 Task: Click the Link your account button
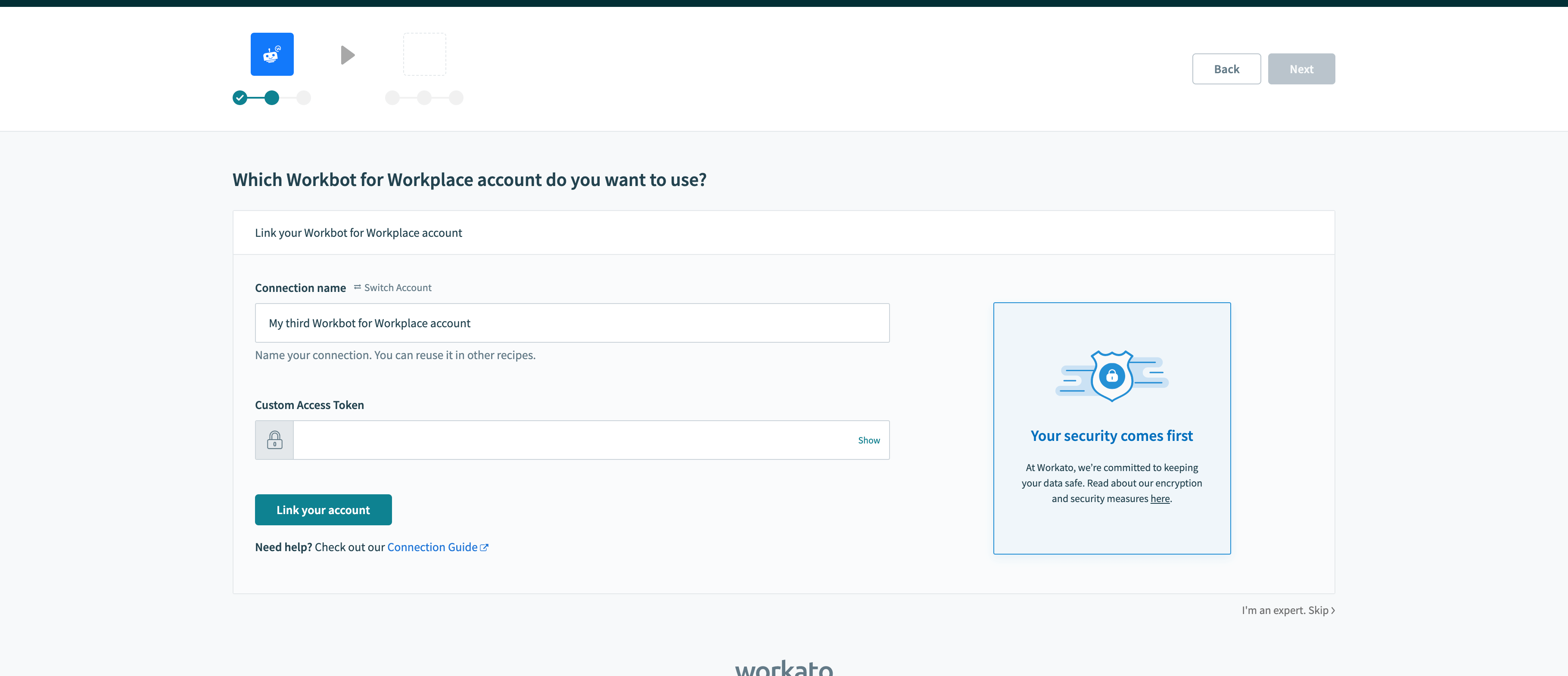[323, 509]
